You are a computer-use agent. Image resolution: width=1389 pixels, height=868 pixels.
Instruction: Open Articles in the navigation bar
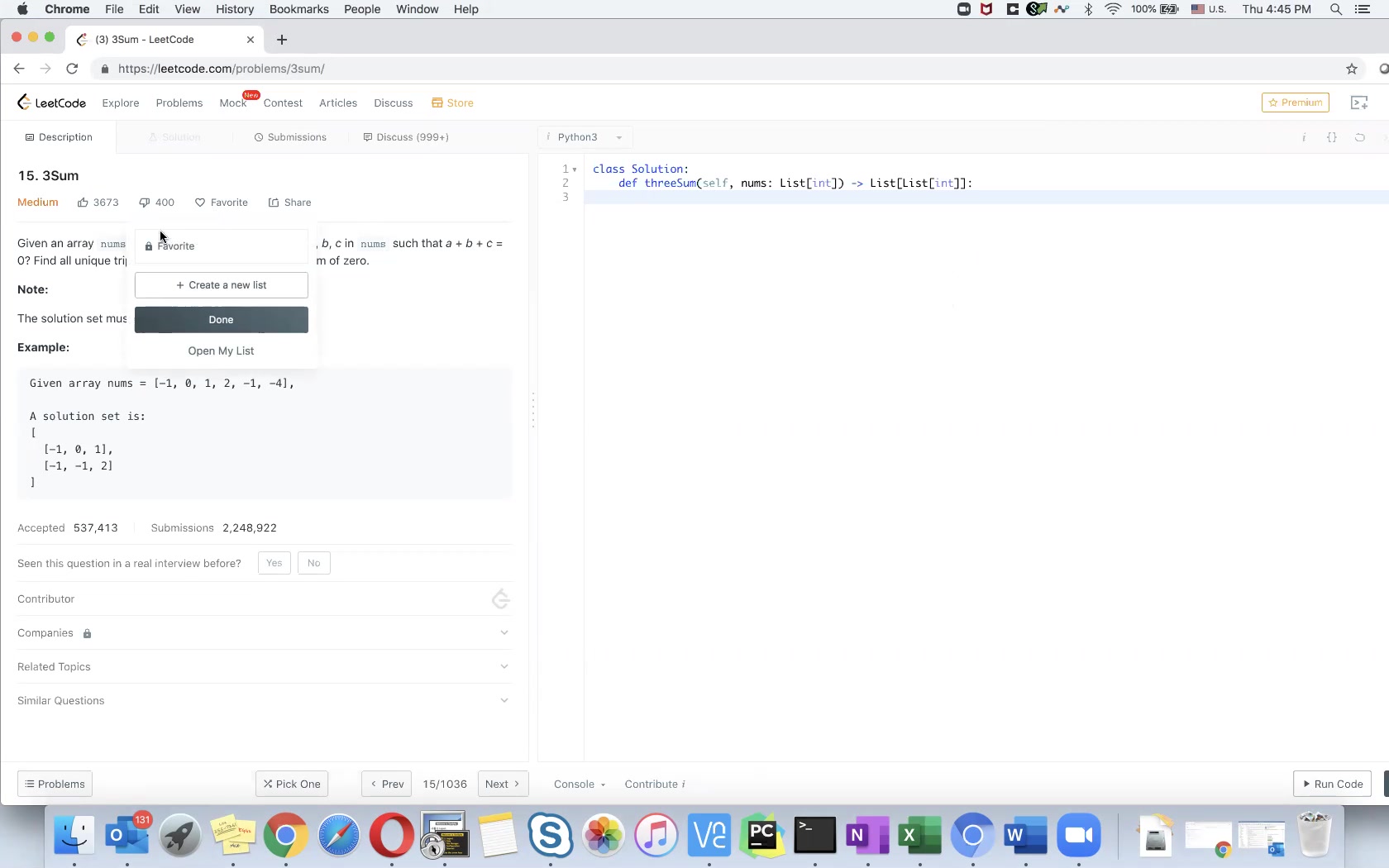[338, 103]
